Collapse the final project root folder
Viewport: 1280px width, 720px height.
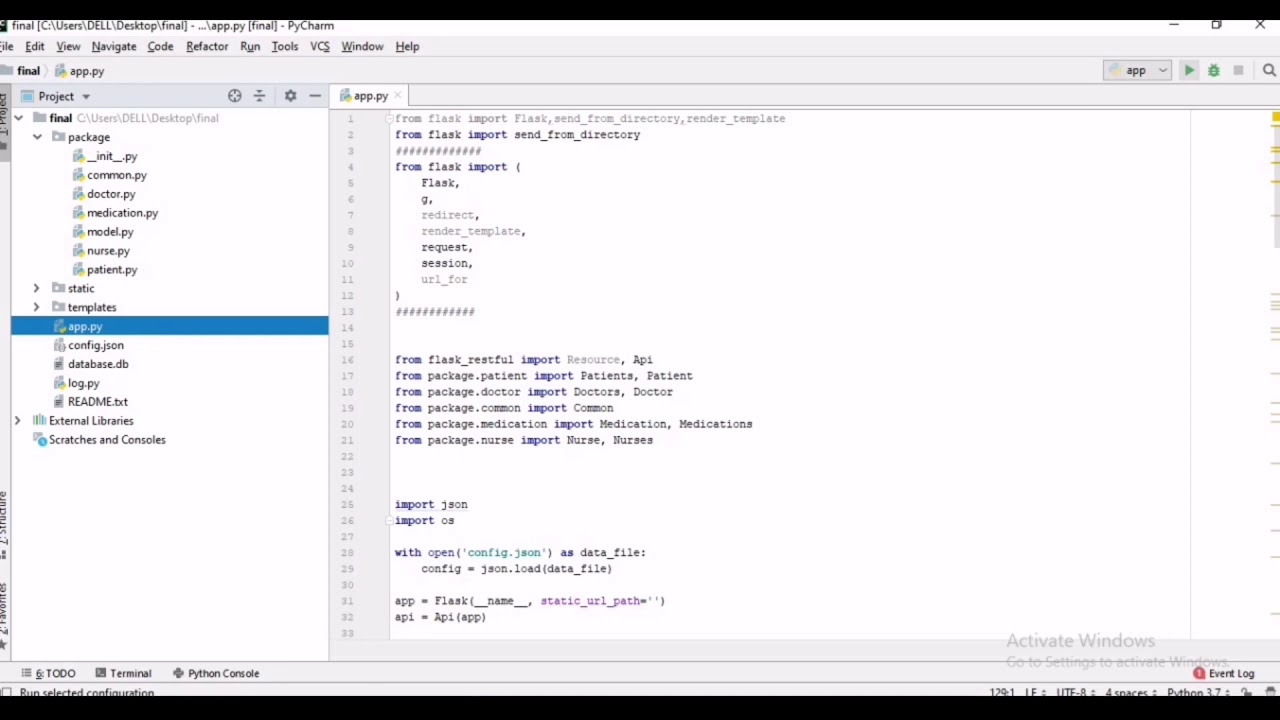coord(18,118)
